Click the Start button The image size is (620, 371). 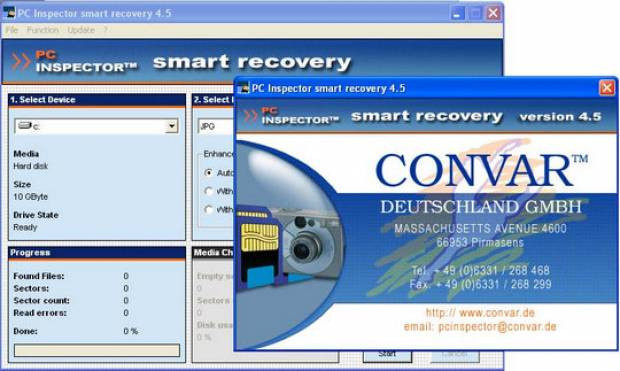tap(387, 355)
